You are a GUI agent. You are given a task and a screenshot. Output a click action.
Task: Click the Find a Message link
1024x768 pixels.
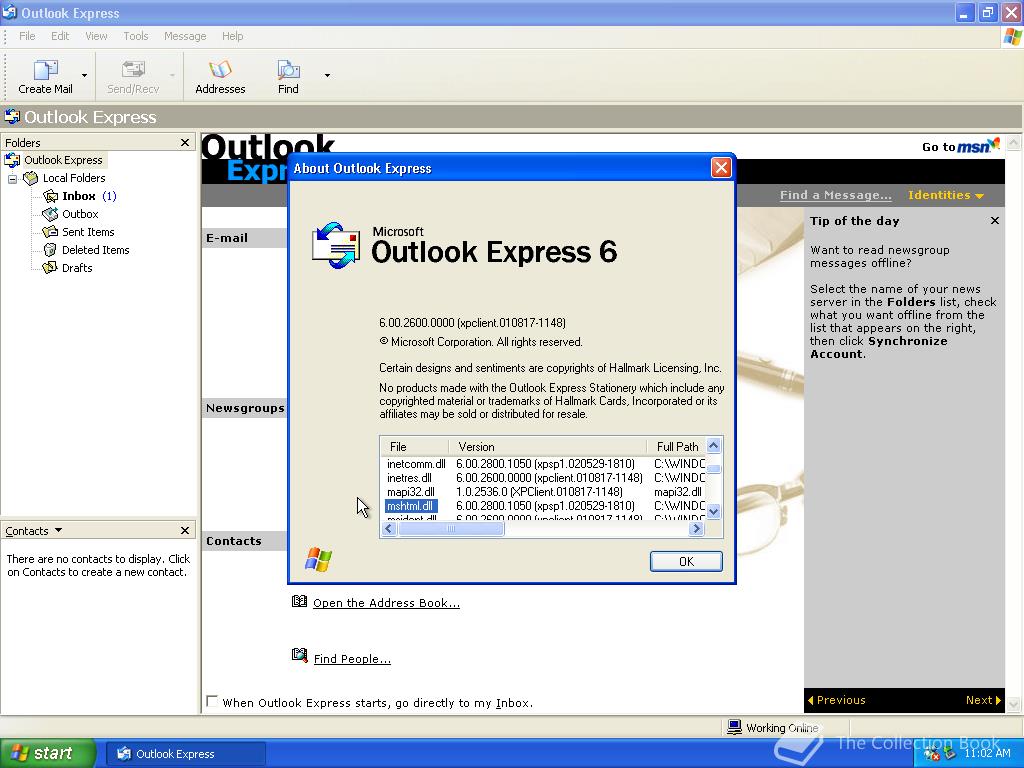pos(835,195)
